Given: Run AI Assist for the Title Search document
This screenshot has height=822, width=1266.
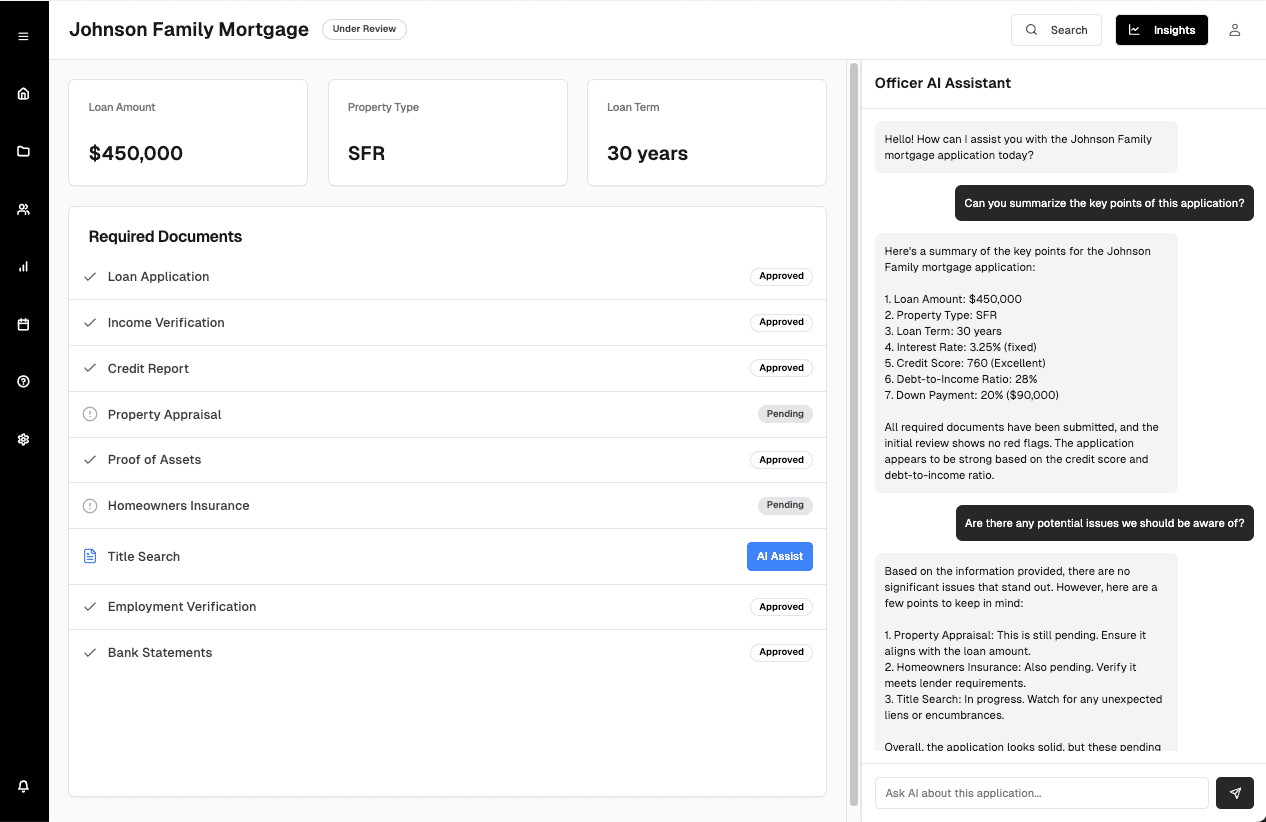Looking at the screenshot, I should click(780, 556).
